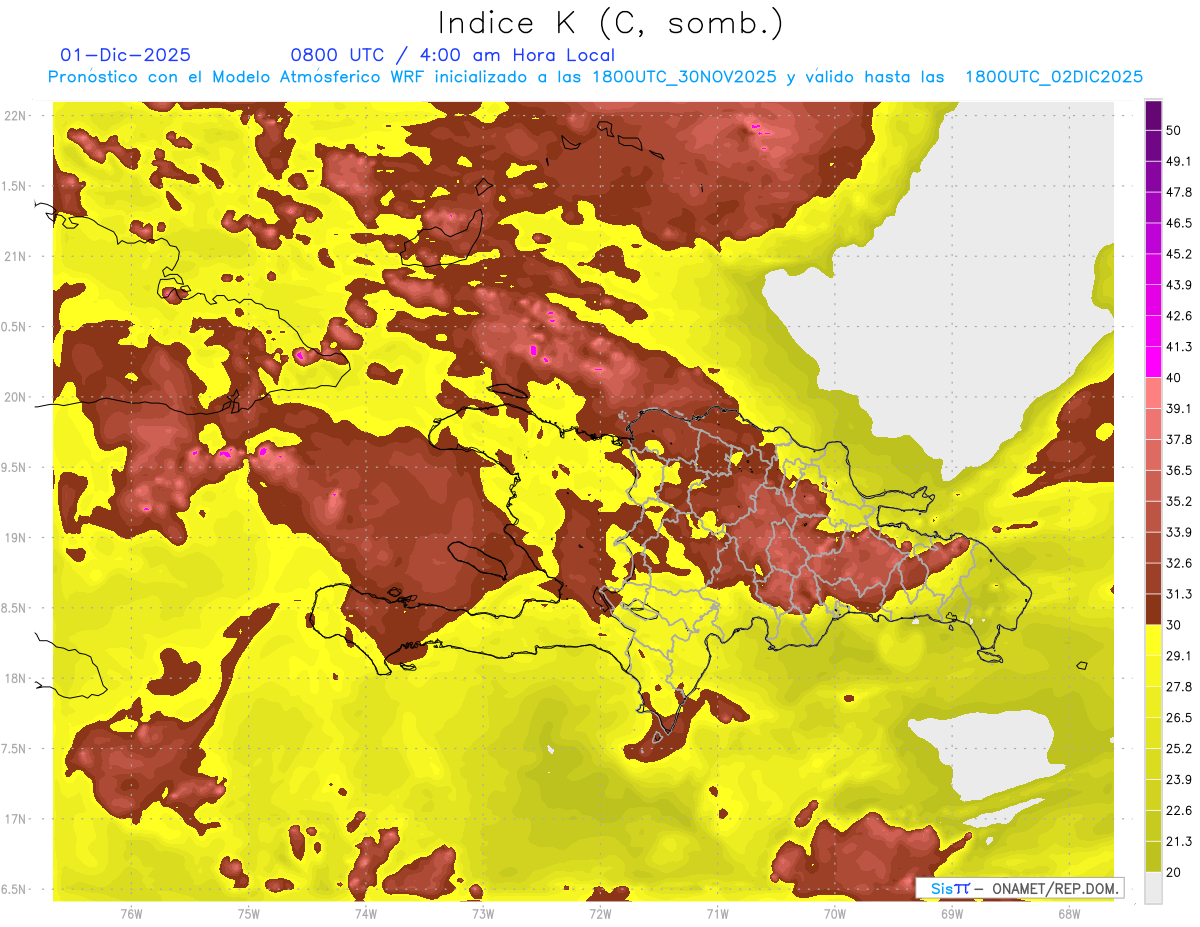Click the legend value "23.9"
1200x927 pixels.
[x=1179, y=779]
